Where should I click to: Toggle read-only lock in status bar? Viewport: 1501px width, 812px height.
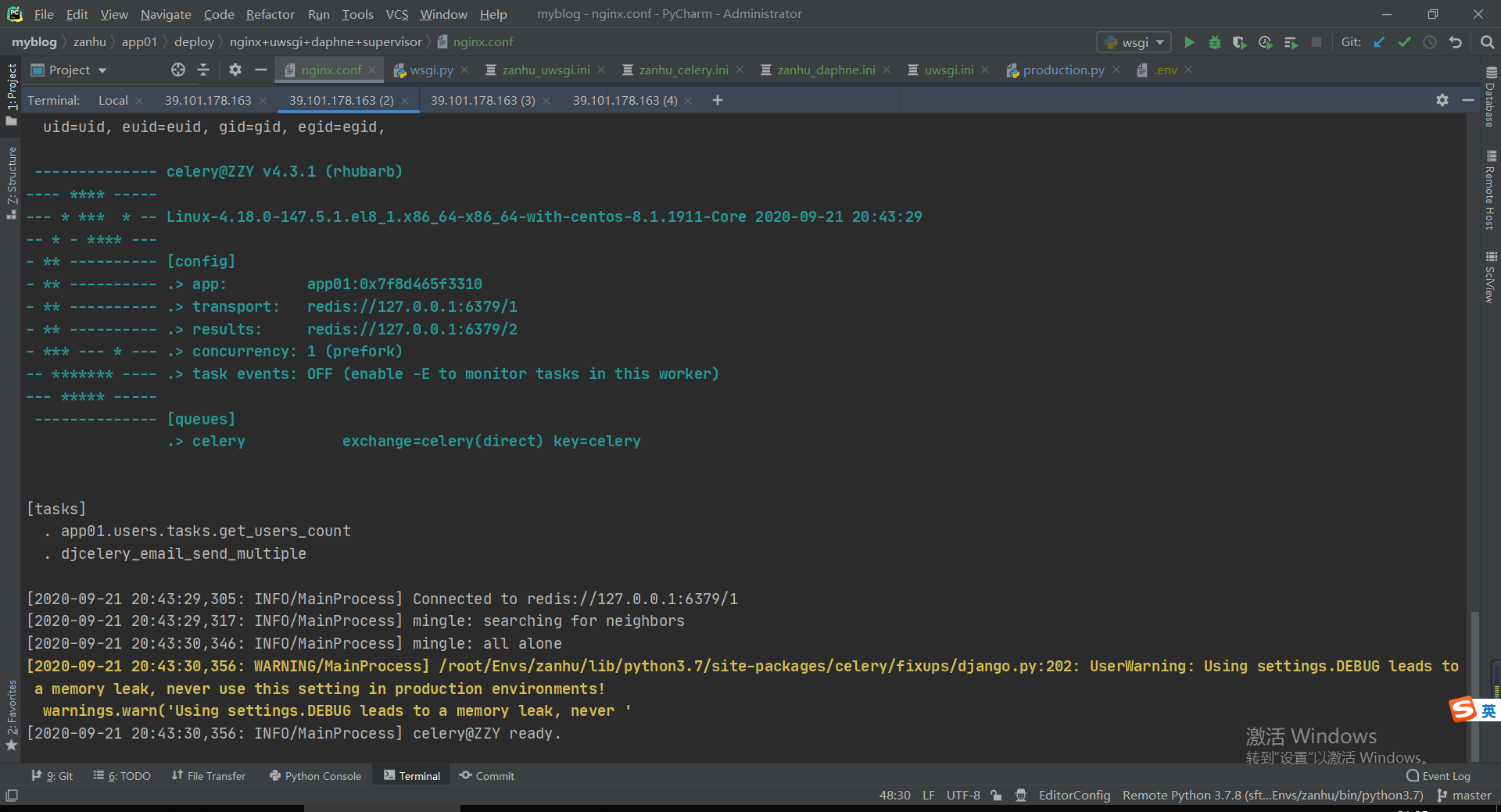coord(996,795)
